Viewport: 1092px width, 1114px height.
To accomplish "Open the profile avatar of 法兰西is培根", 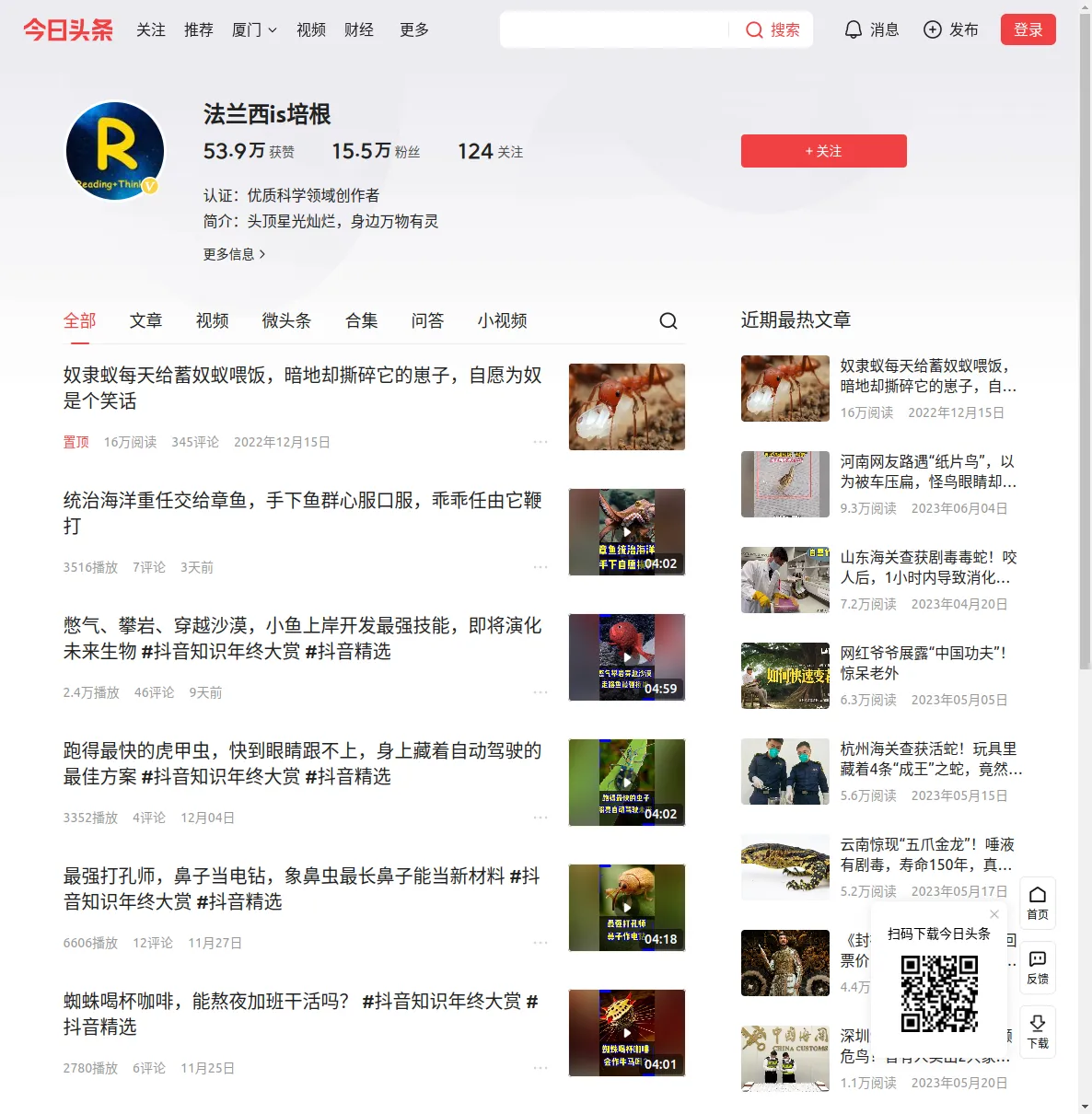I will point(115,150).
